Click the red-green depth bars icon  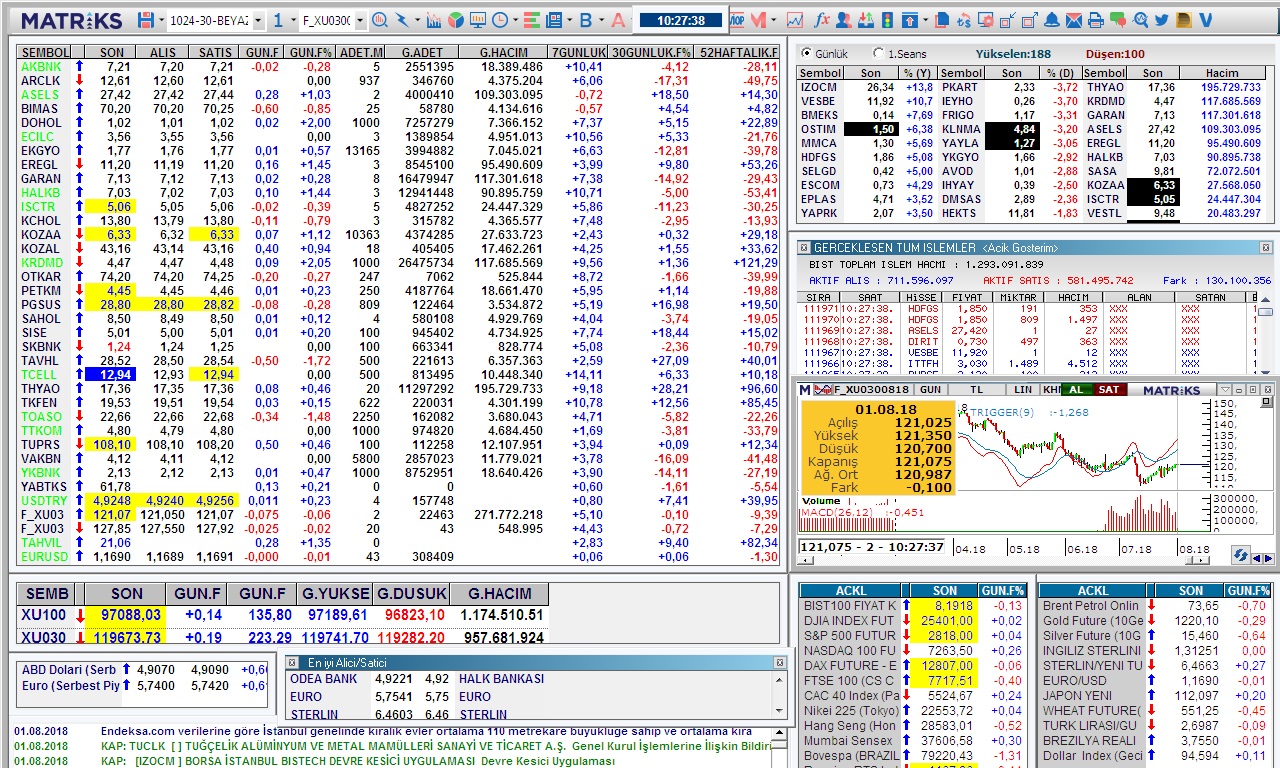[531, 20]
